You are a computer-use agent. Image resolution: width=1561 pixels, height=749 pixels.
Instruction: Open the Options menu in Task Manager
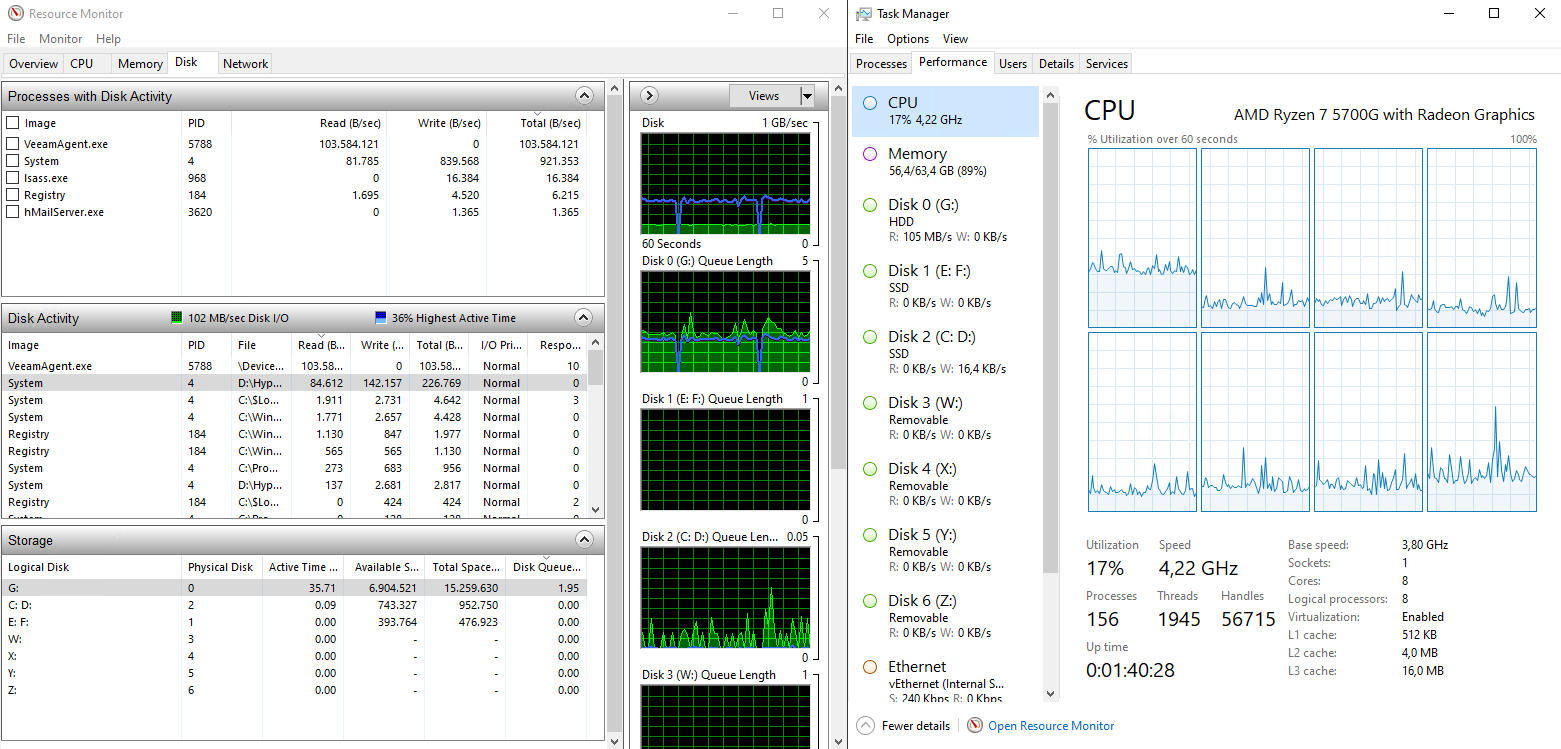[x=908, y=39]
